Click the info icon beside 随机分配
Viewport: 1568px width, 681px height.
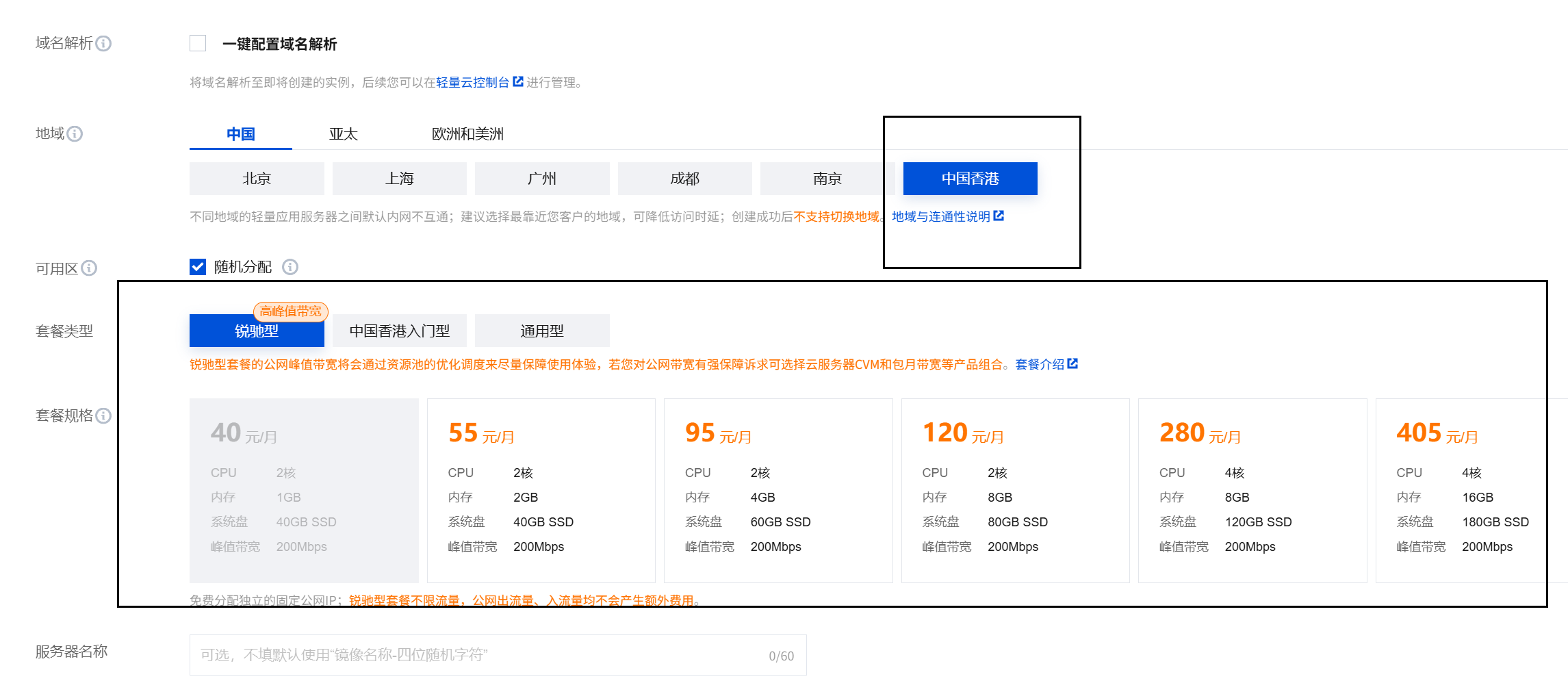pyautogui.click(x=291, y=268)
